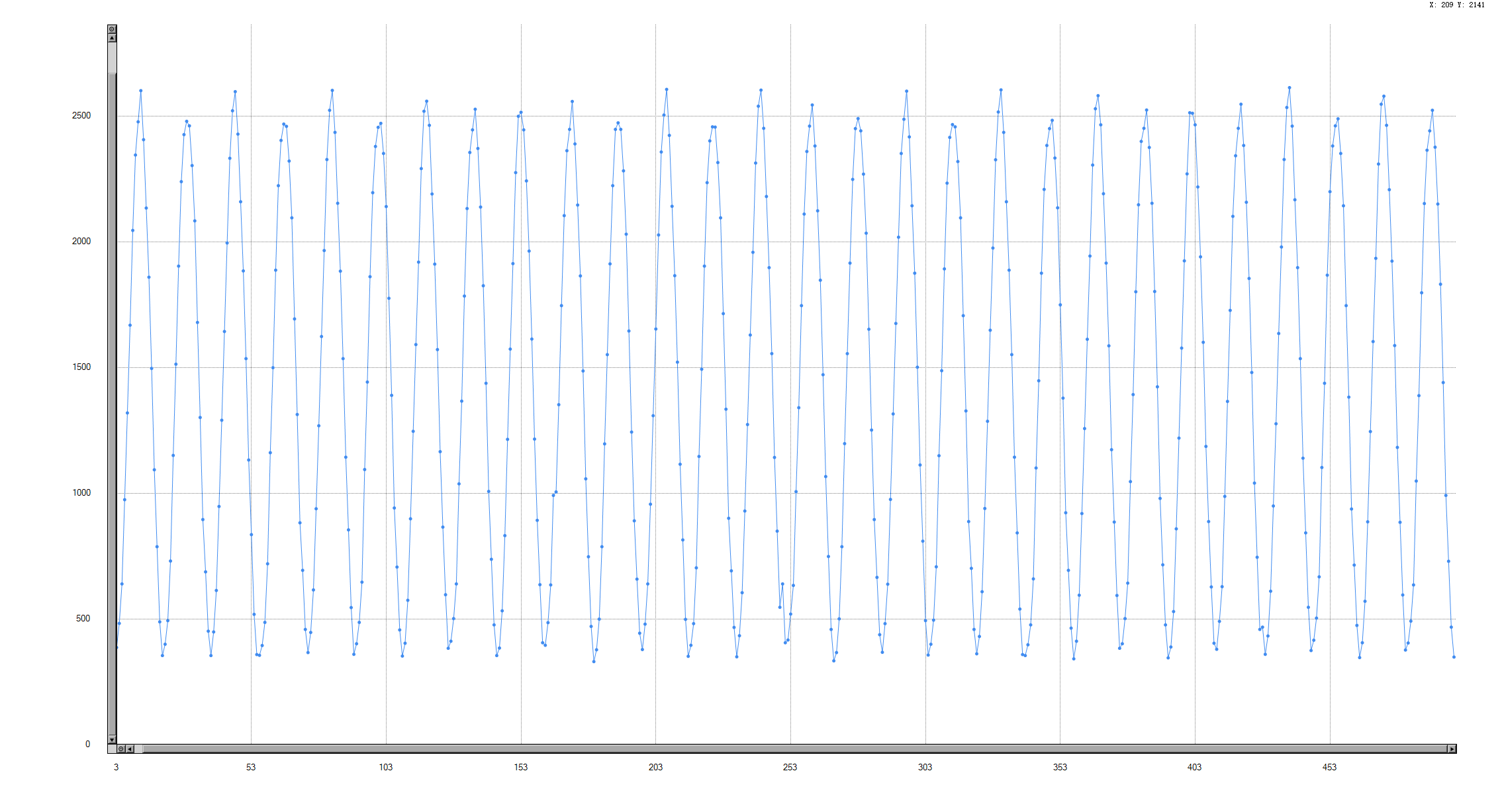
Task: Click the horizontal scrollbar right arrow
Action: (x=1452, y=748)
